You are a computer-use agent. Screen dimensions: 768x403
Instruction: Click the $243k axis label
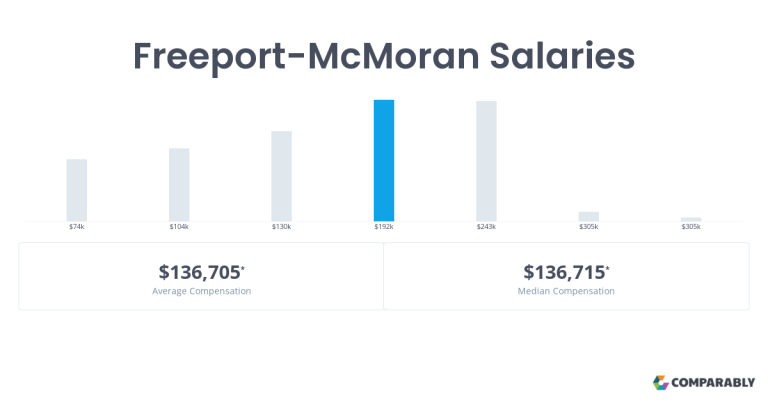coord(486,227)
